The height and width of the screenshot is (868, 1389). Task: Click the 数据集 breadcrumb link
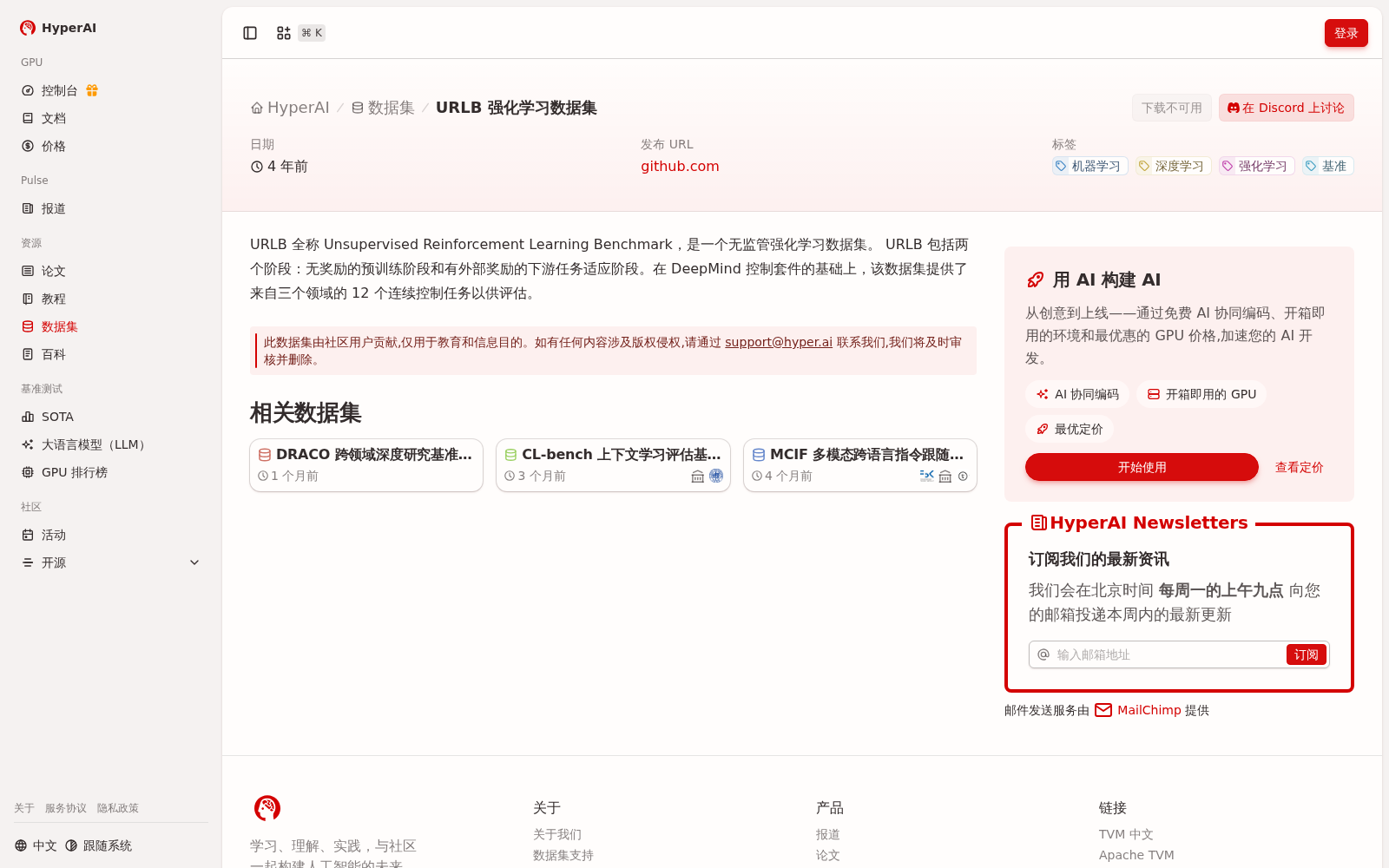pyautogui.click(x=383, y=108)
